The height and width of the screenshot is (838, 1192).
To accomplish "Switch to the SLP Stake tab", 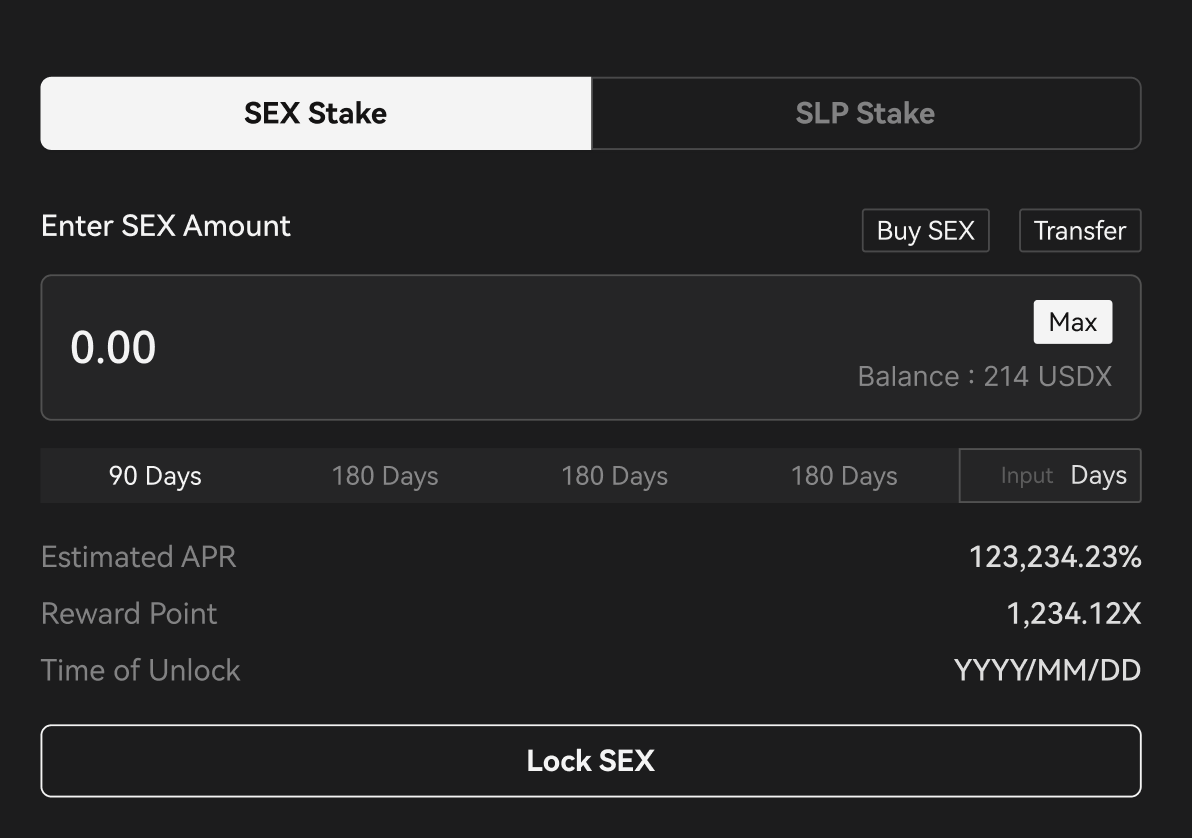I will pyautogui.click(x=865, y=113).
